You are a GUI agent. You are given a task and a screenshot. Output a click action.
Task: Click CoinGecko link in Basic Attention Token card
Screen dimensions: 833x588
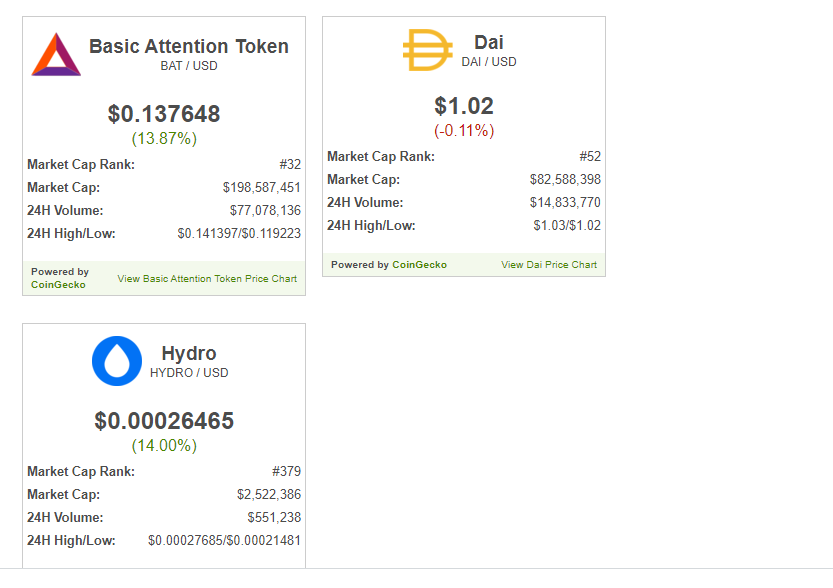(x=58, y=285)
